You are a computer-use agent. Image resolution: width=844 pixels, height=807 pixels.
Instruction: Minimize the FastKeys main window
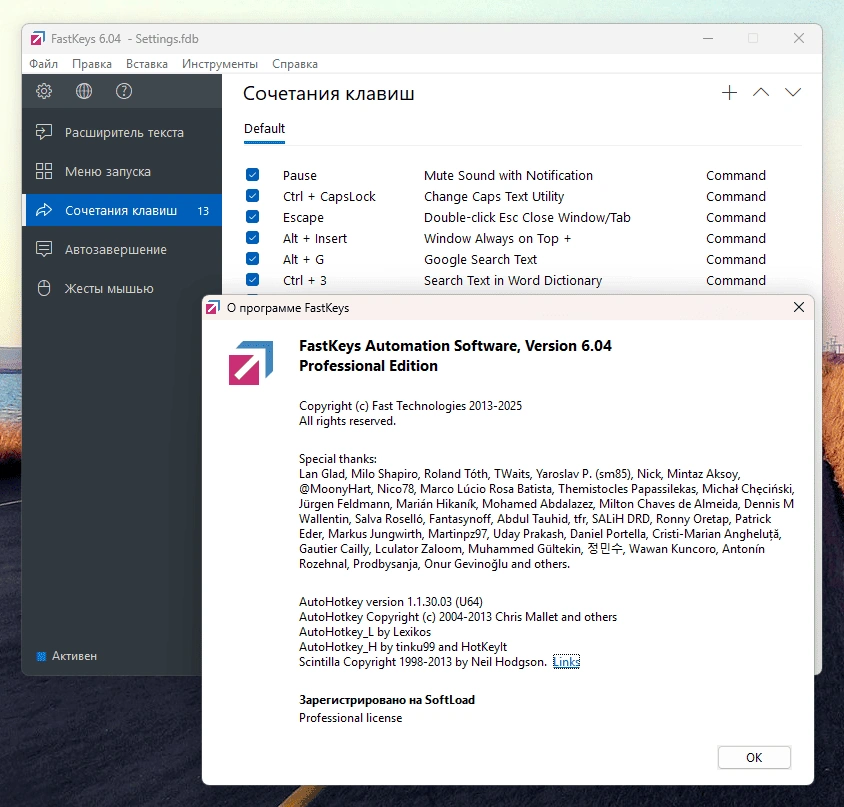[708, 39]
